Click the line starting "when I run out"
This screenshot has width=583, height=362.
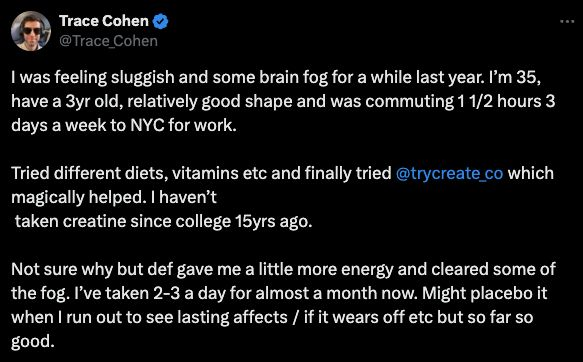coord(272,317)
